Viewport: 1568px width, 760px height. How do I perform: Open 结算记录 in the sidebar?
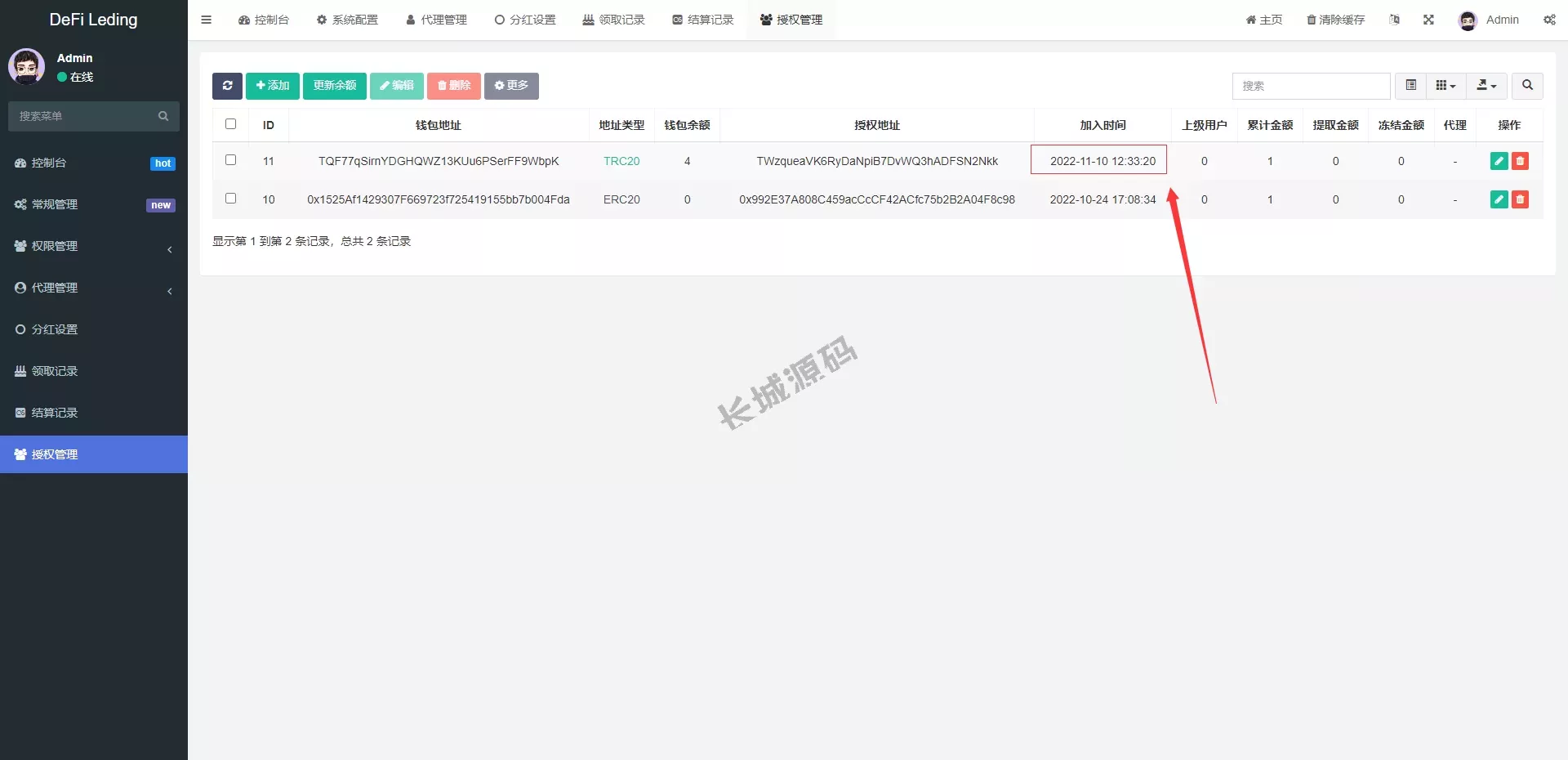pos(94,413)
